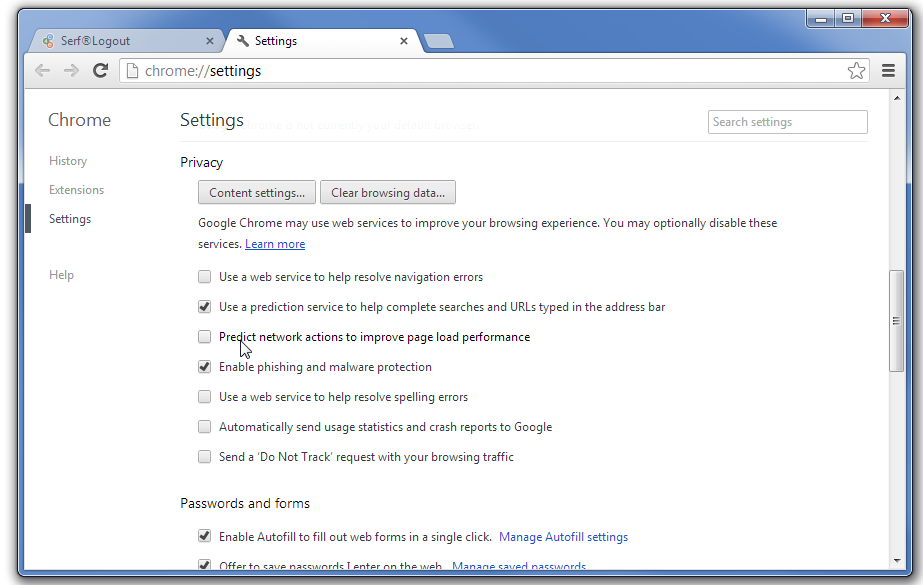The height and width of the screenshot is (585, 923).
Task: Open Manage Autofill settings link
Action: (x=563, y=537)
